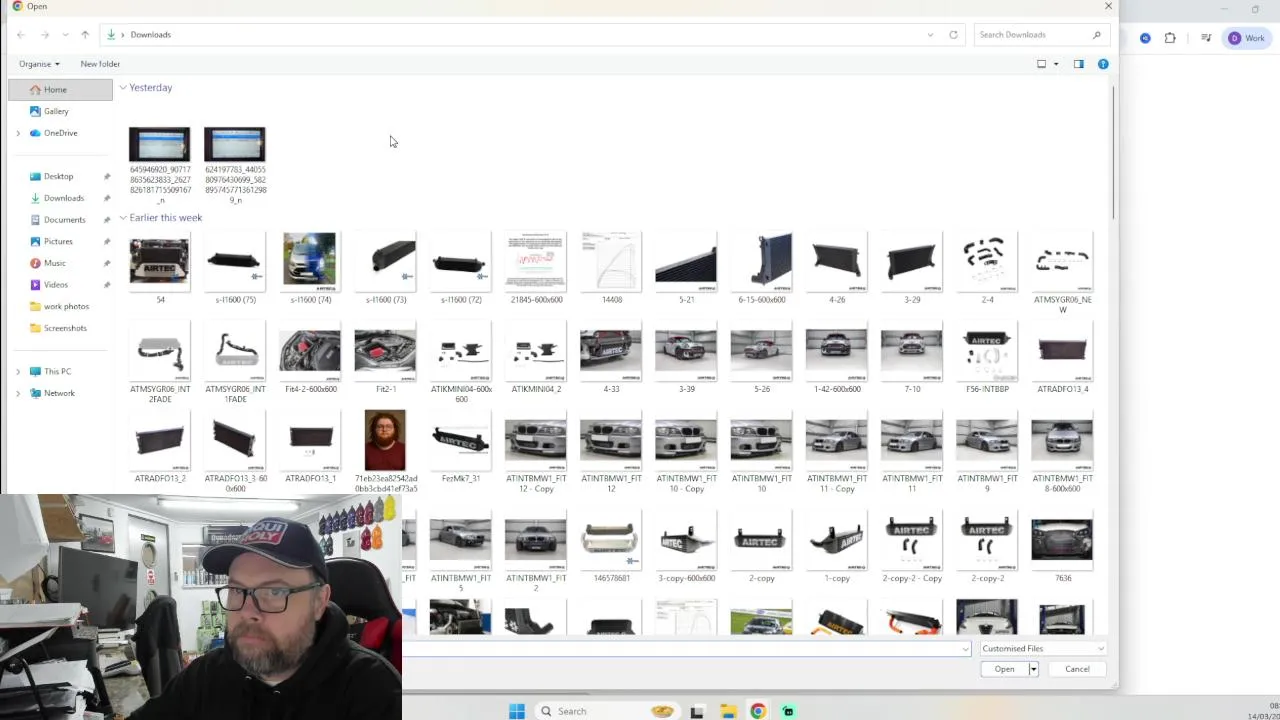
Task: Open the file name history dropdown
Action: (x=965, y=649)
